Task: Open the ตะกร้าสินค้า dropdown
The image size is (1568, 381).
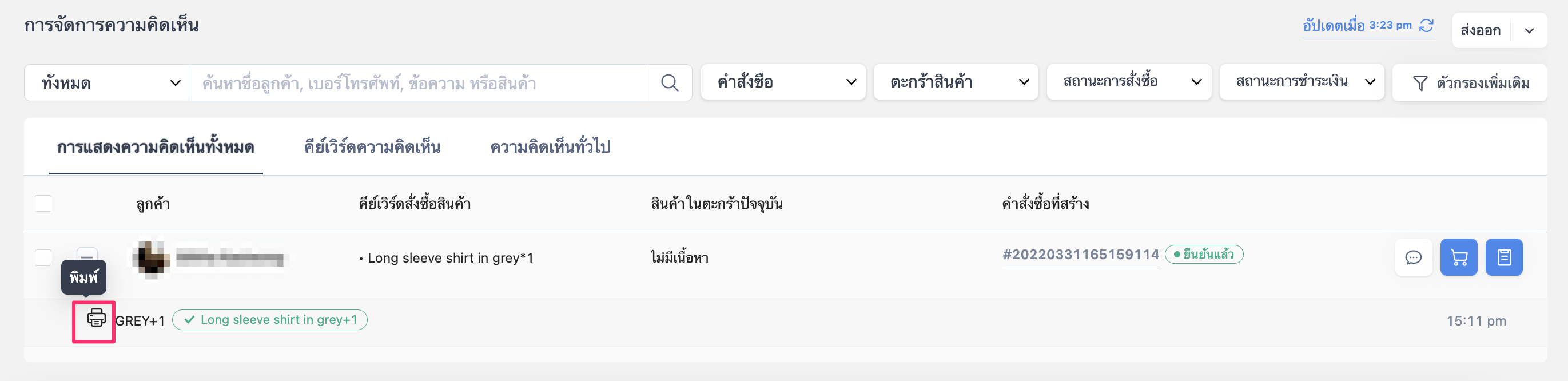Action: click(956, 82)
